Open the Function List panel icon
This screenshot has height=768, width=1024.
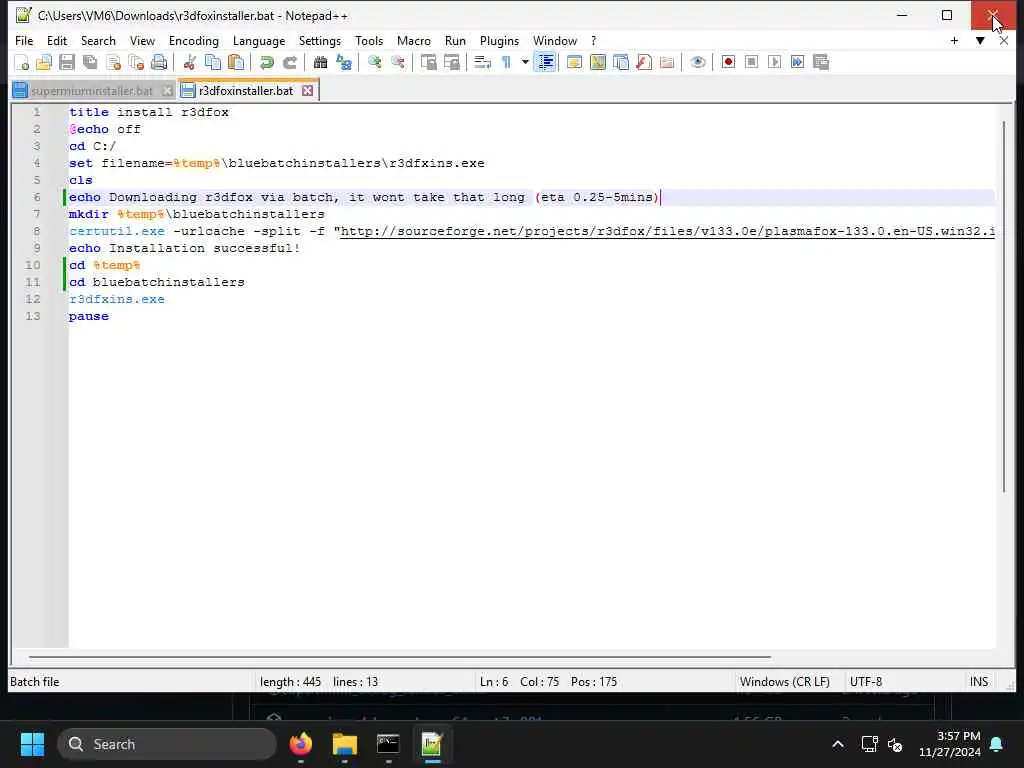click(x=644, y=62)
